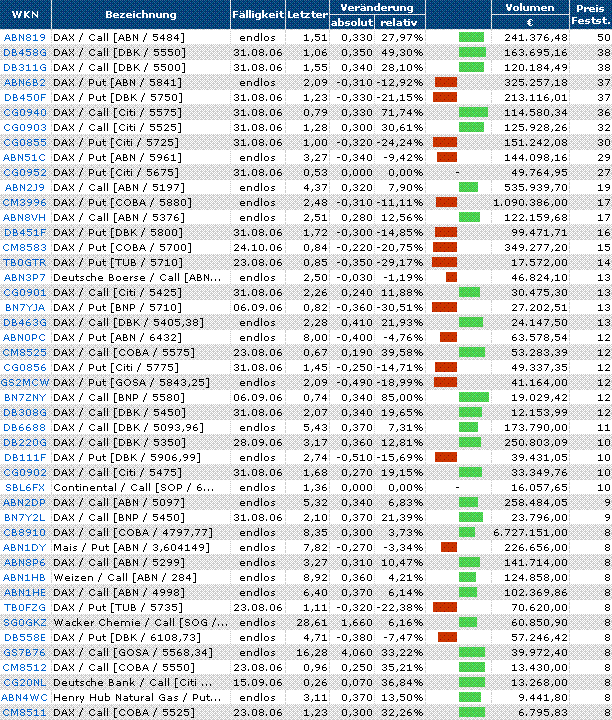Select text 'Weizen / Call [ABN / 284]'

(125, 577)
